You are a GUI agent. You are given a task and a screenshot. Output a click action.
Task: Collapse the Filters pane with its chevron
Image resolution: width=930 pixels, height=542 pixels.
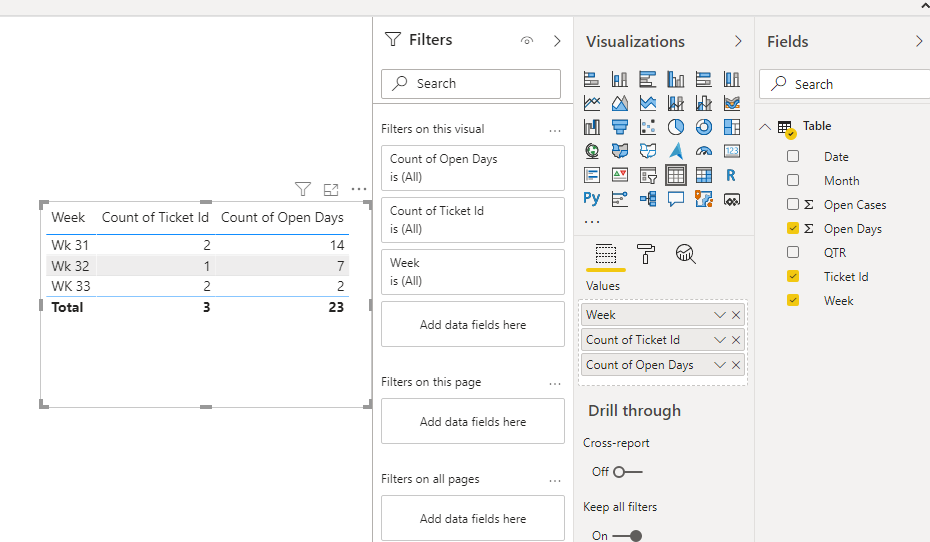[557, 41]
